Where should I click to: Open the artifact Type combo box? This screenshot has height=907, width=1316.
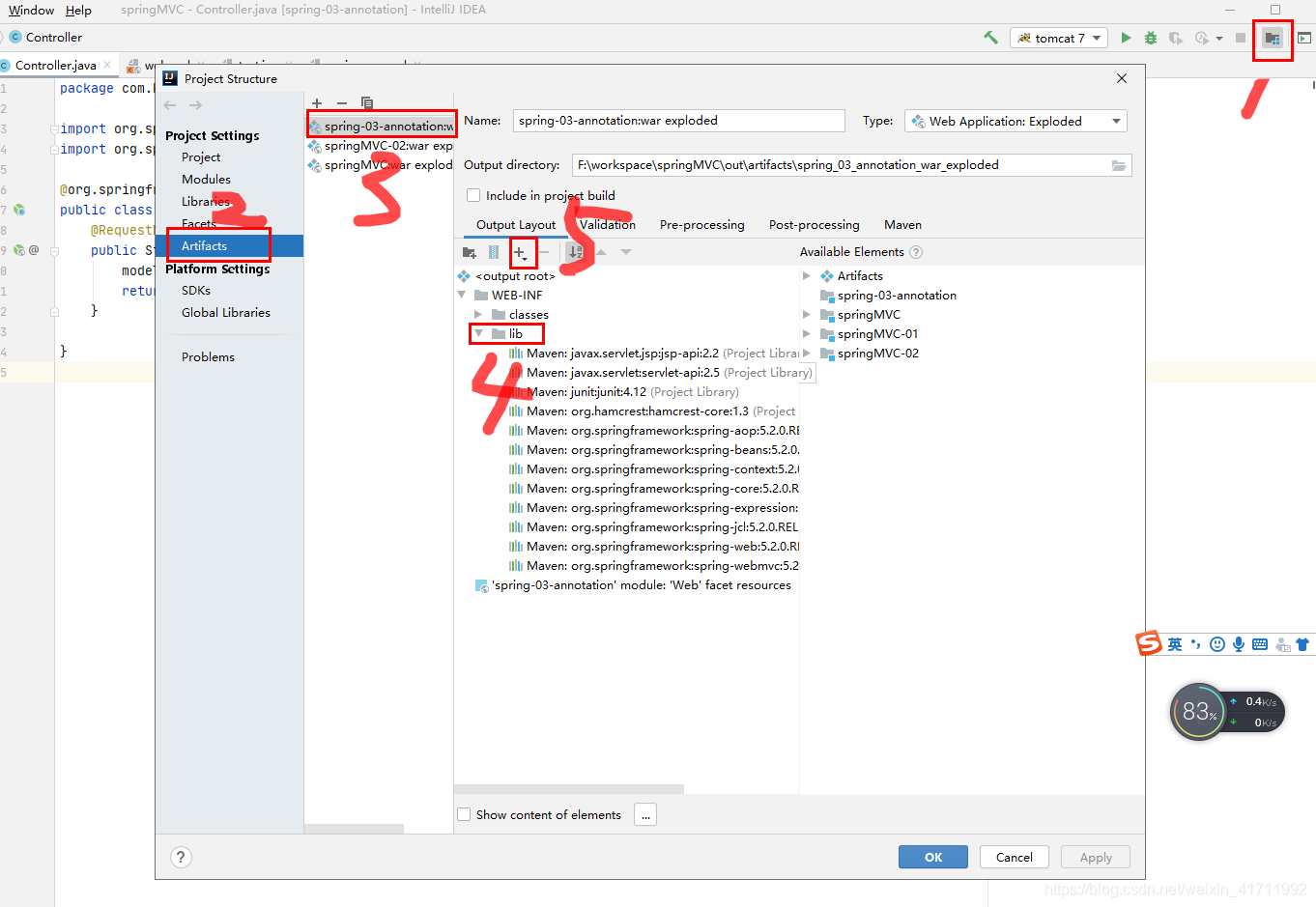click(x=1016, y=121)
